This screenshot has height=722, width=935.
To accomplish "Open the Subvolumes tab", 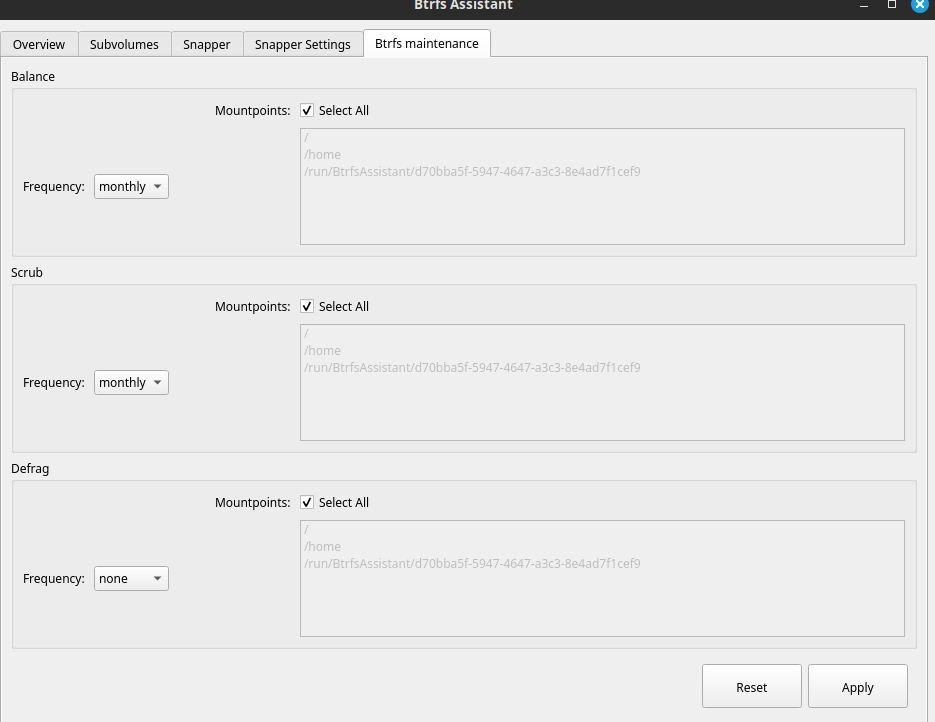I will coord(124,45).
